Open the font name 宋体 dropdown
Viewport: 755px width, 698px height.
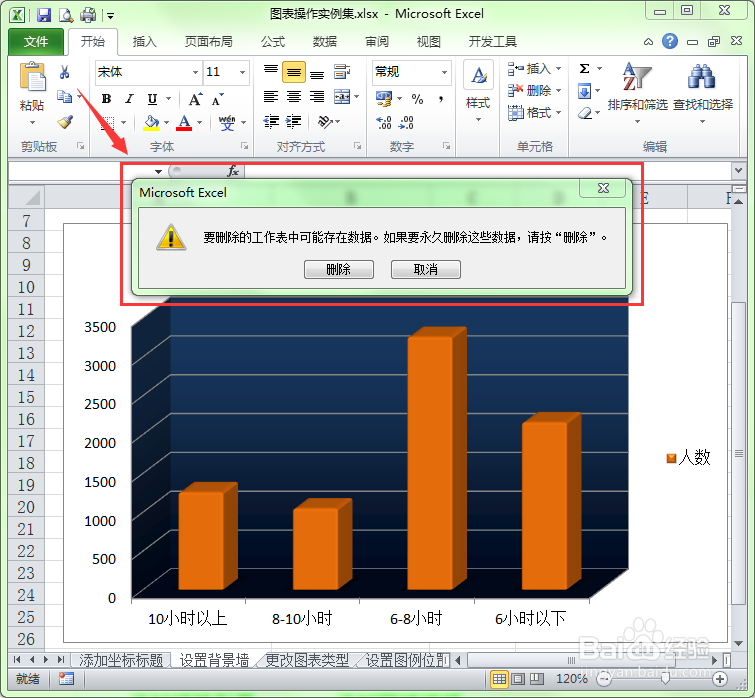pyautogui.click(x=195, y=72)
